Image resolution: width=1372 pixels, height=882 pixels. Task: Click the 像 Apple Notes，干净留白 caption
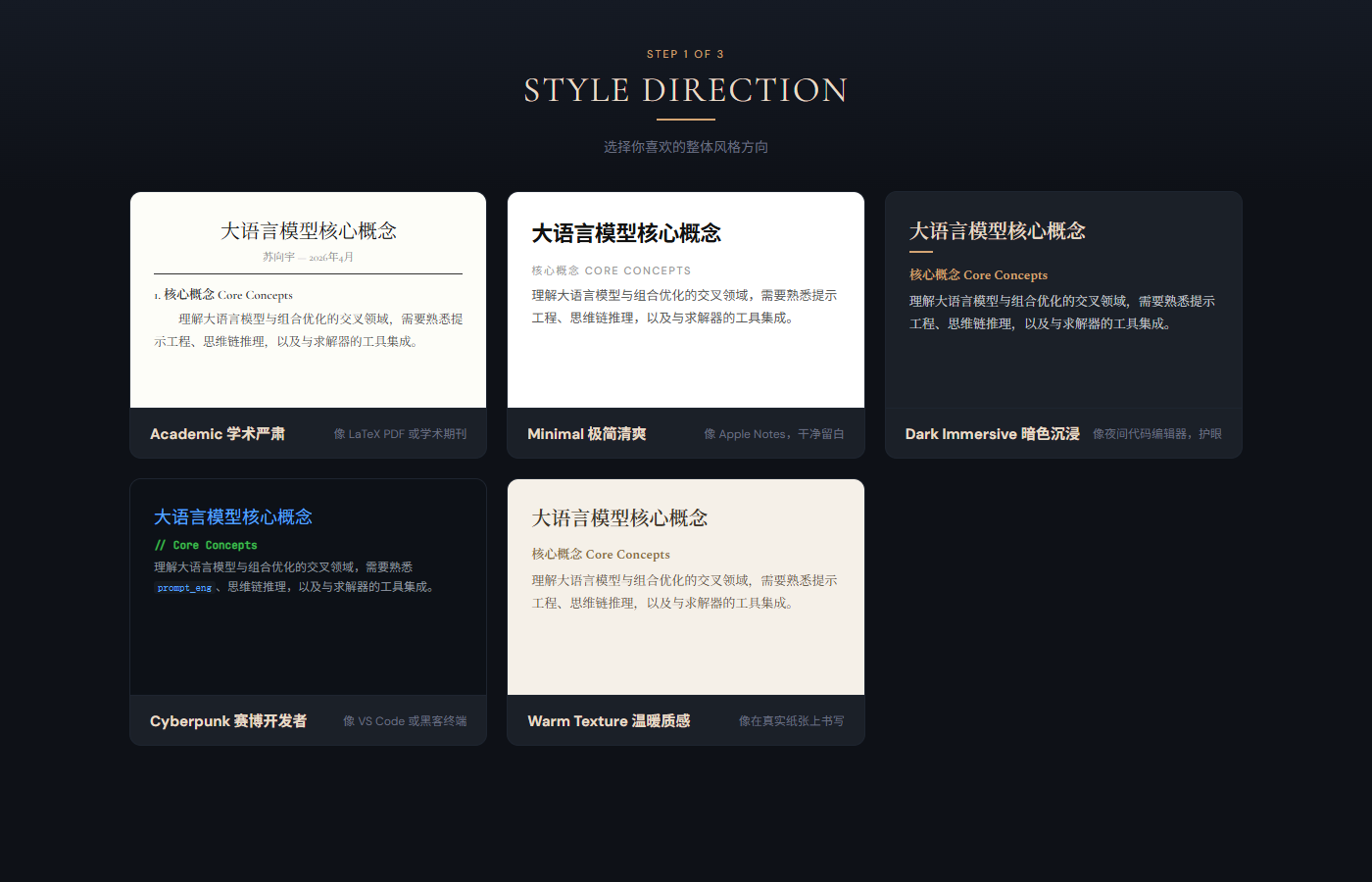click(x=773, y=433)
